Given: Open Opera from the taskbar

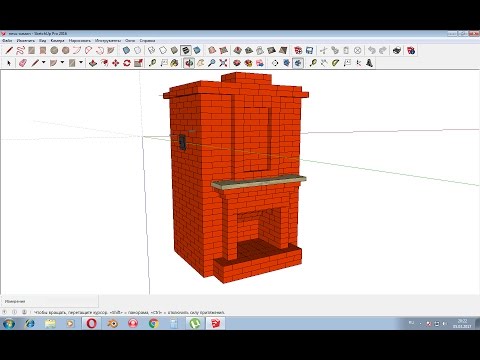Looking at the screenshot, I should coord(91,323).
